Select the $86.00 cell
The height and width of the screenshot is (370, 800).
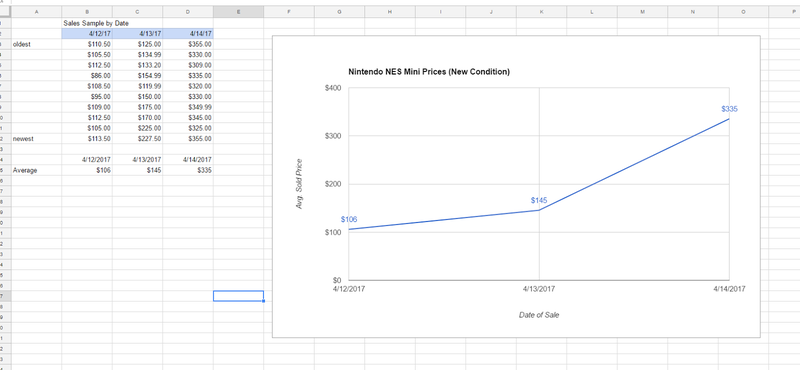[x=87, y=76]
